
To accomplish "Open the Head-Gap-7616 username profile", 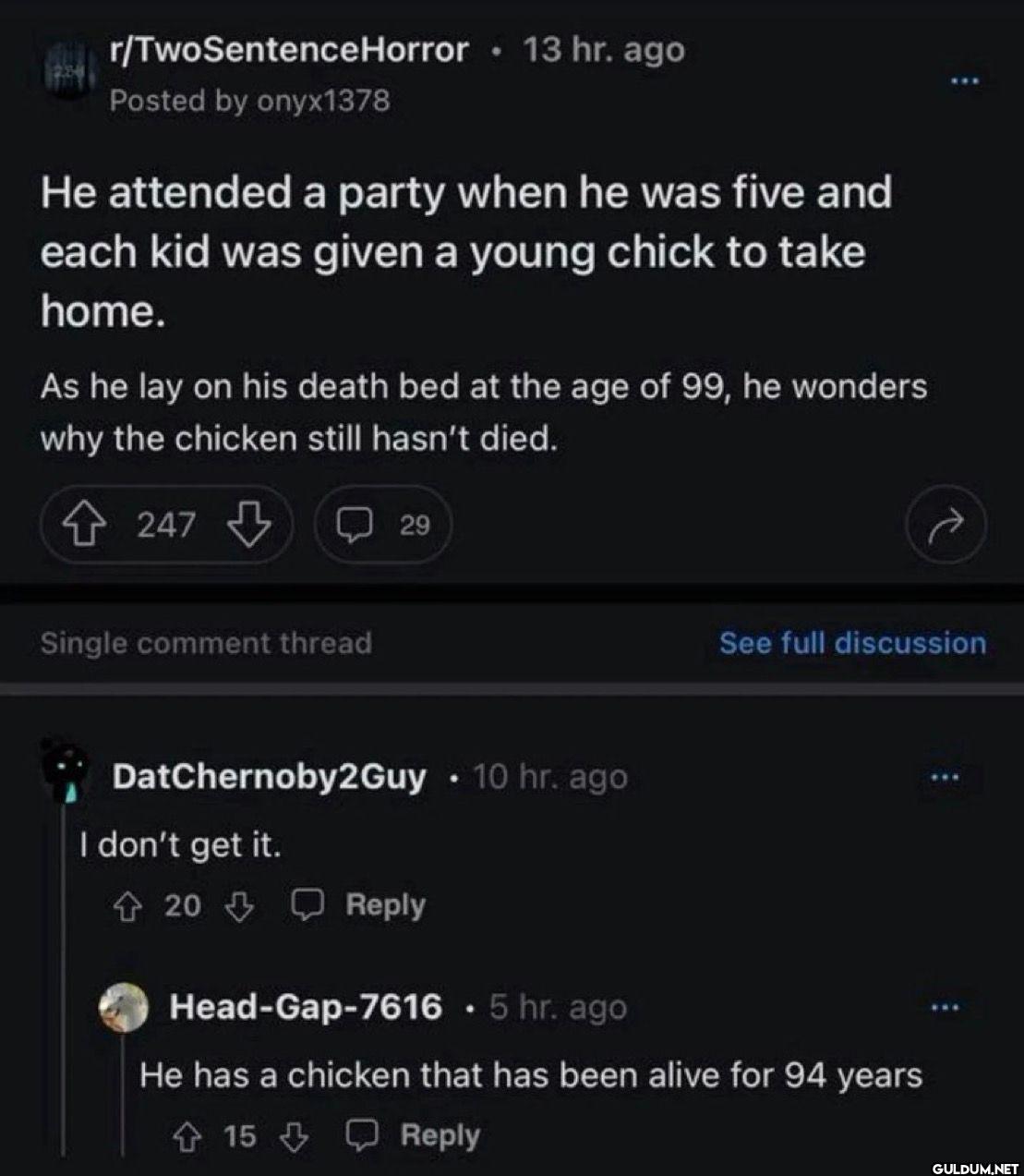I will coord(306,1007).
